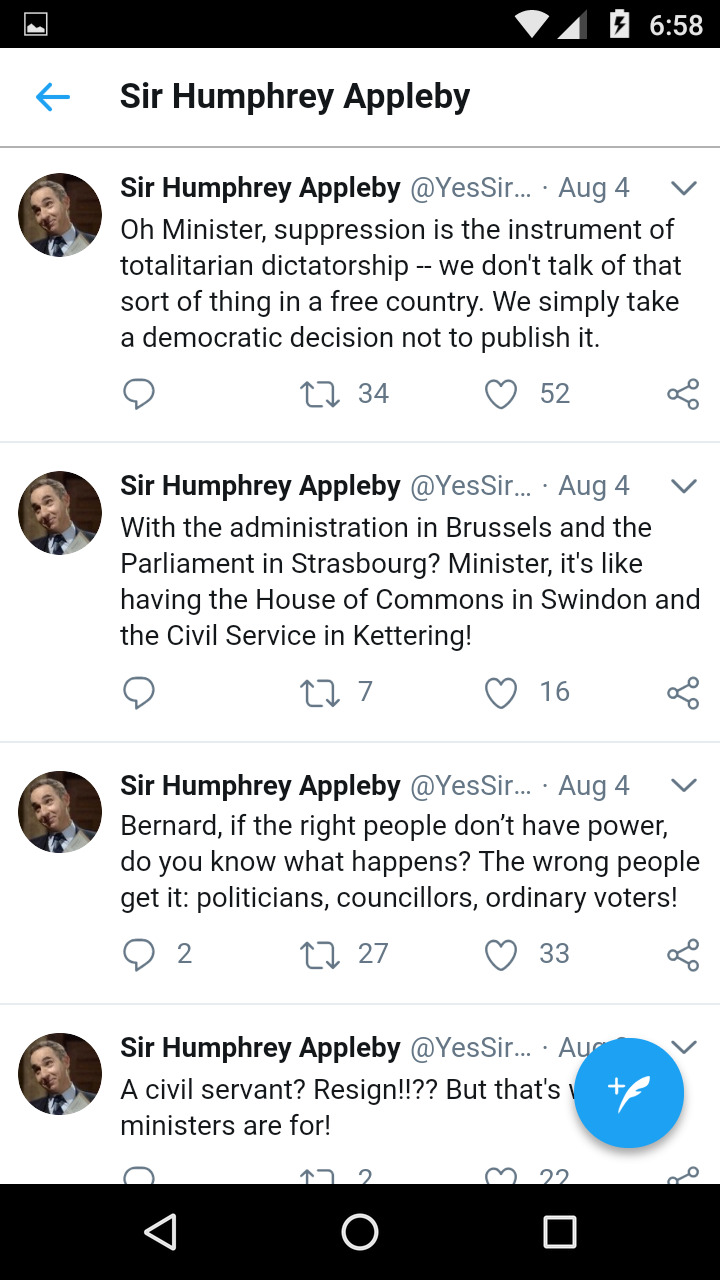
Task: Compose a new tweet with the floating button
Action: pos(629,1093)
